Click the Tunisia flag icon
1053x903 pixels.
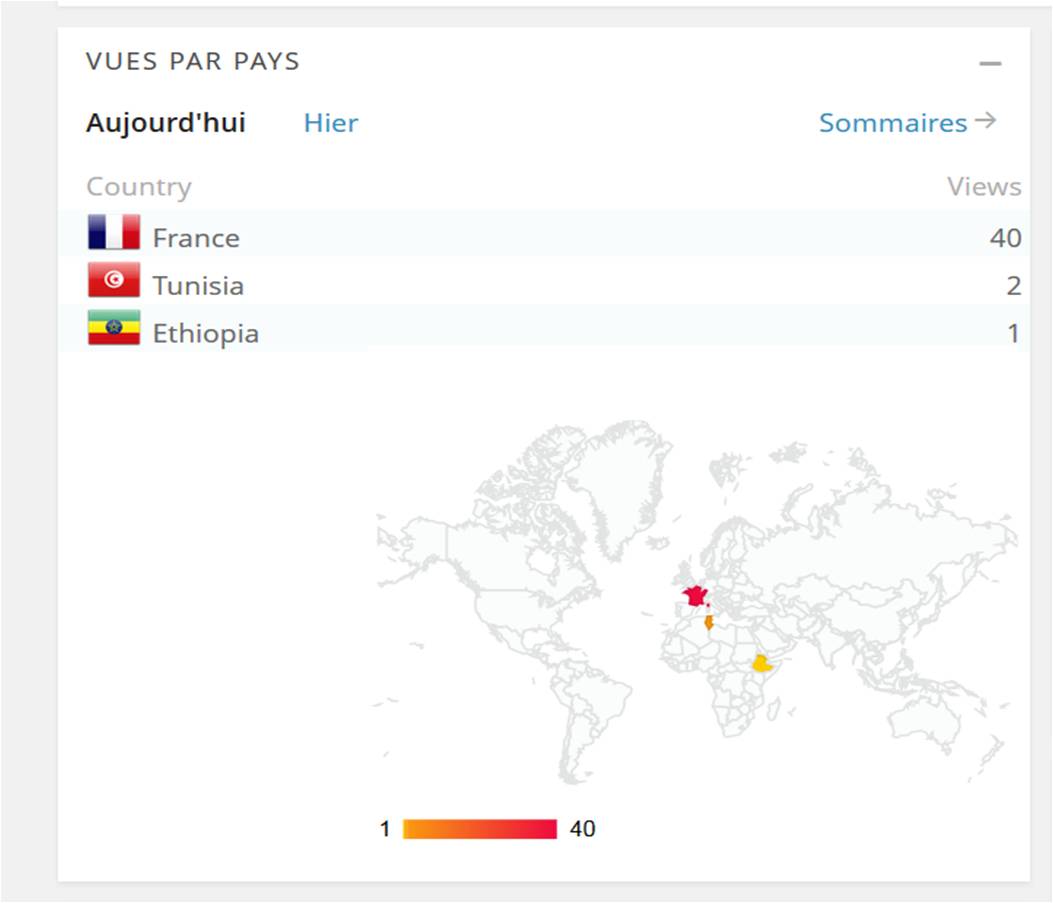click(x=113, y=281)
